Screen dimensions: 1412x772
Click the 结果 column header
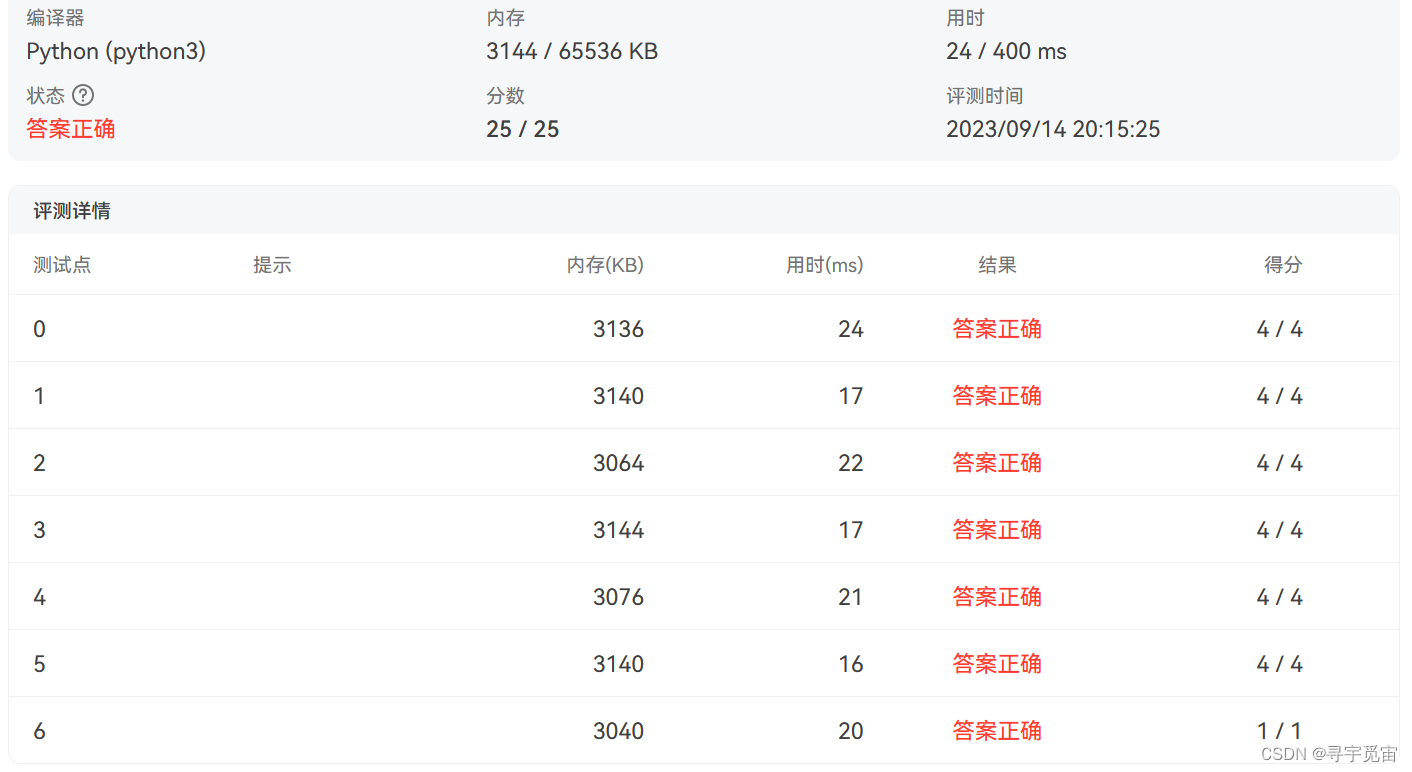(x=997, y=265)
